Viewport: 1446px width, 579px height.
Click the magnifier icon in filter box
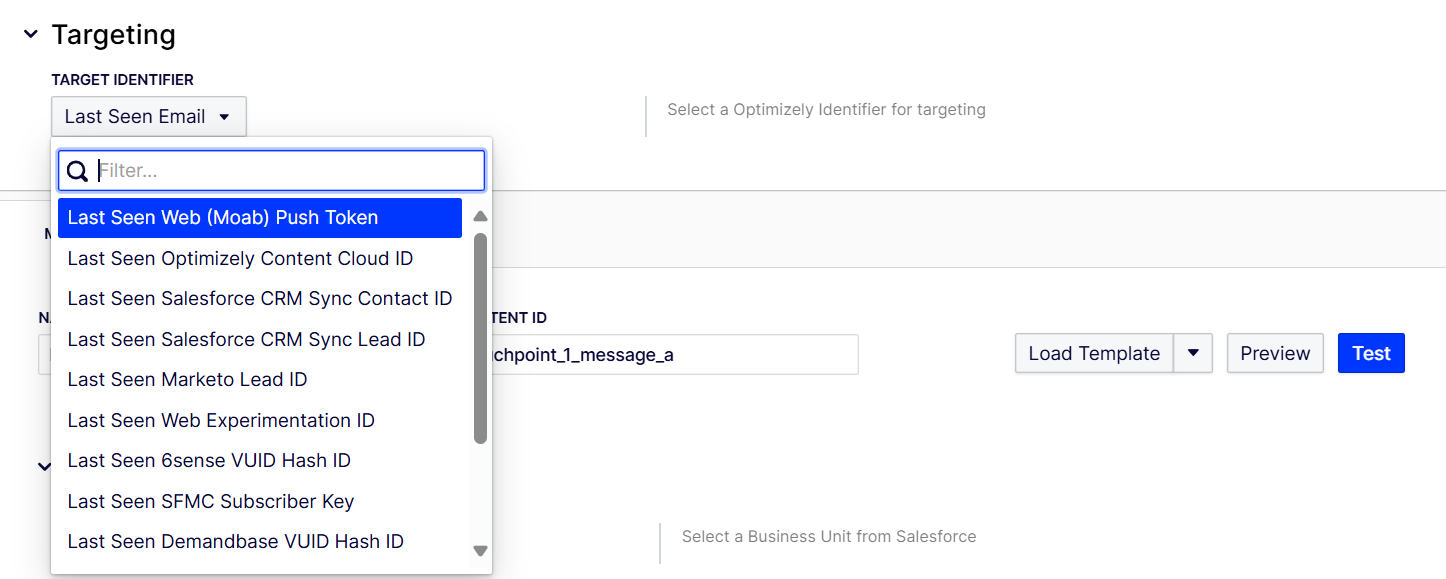(x=78, y=171)
